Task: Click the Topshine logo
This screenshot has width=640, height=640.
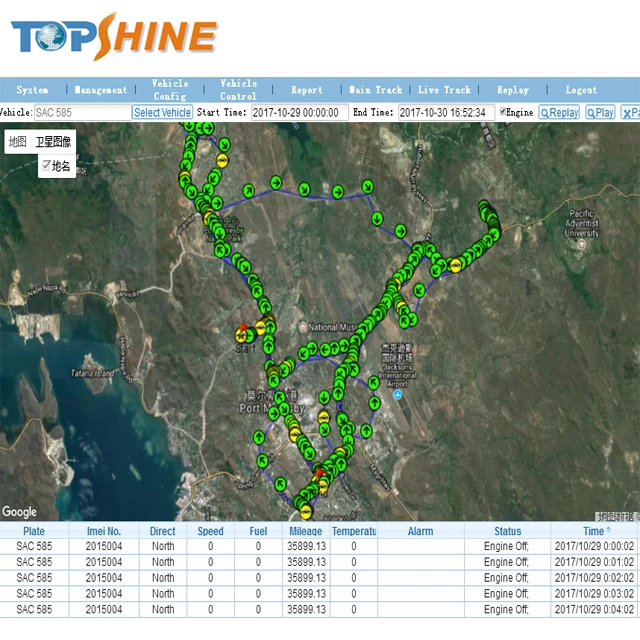Action: pyautogui.click(x=113, y=36)
